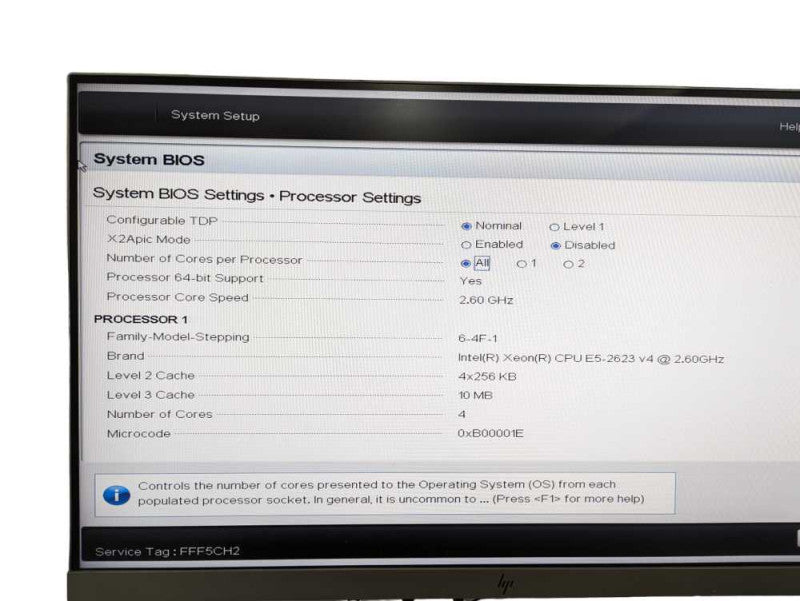
Task: Click the Configurable TDP label
Action: point(162,220)
